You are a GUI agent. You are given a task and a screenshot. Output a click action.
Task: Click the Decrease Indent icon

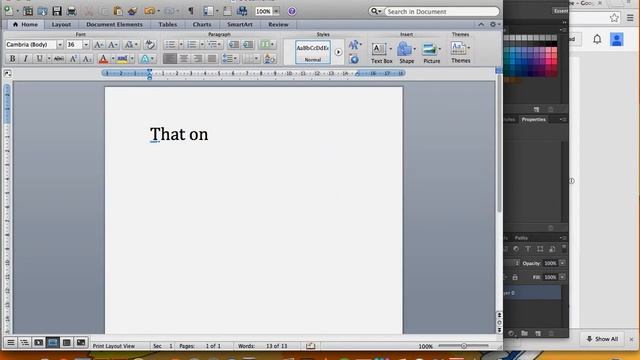tap(233, 44)
